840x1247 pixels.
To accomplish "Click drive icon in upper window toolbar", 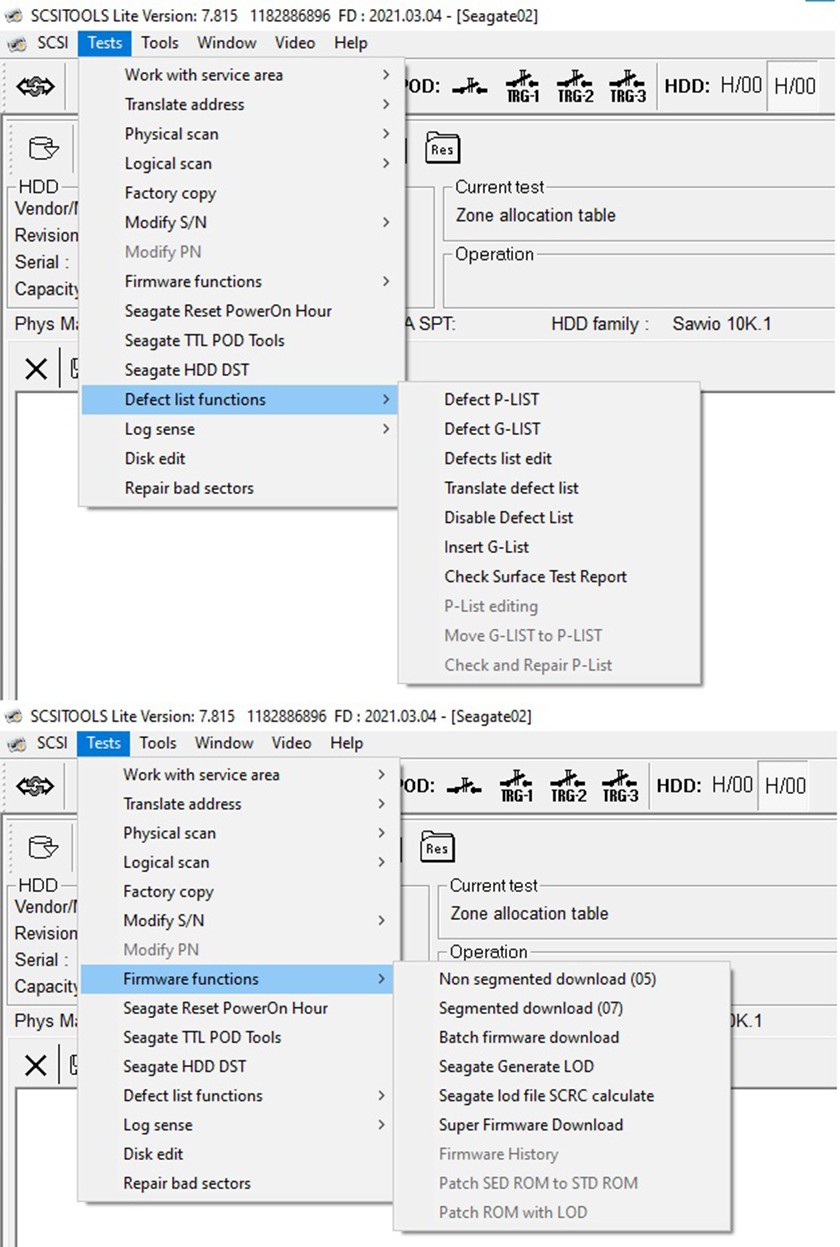I will coord(43,149).
